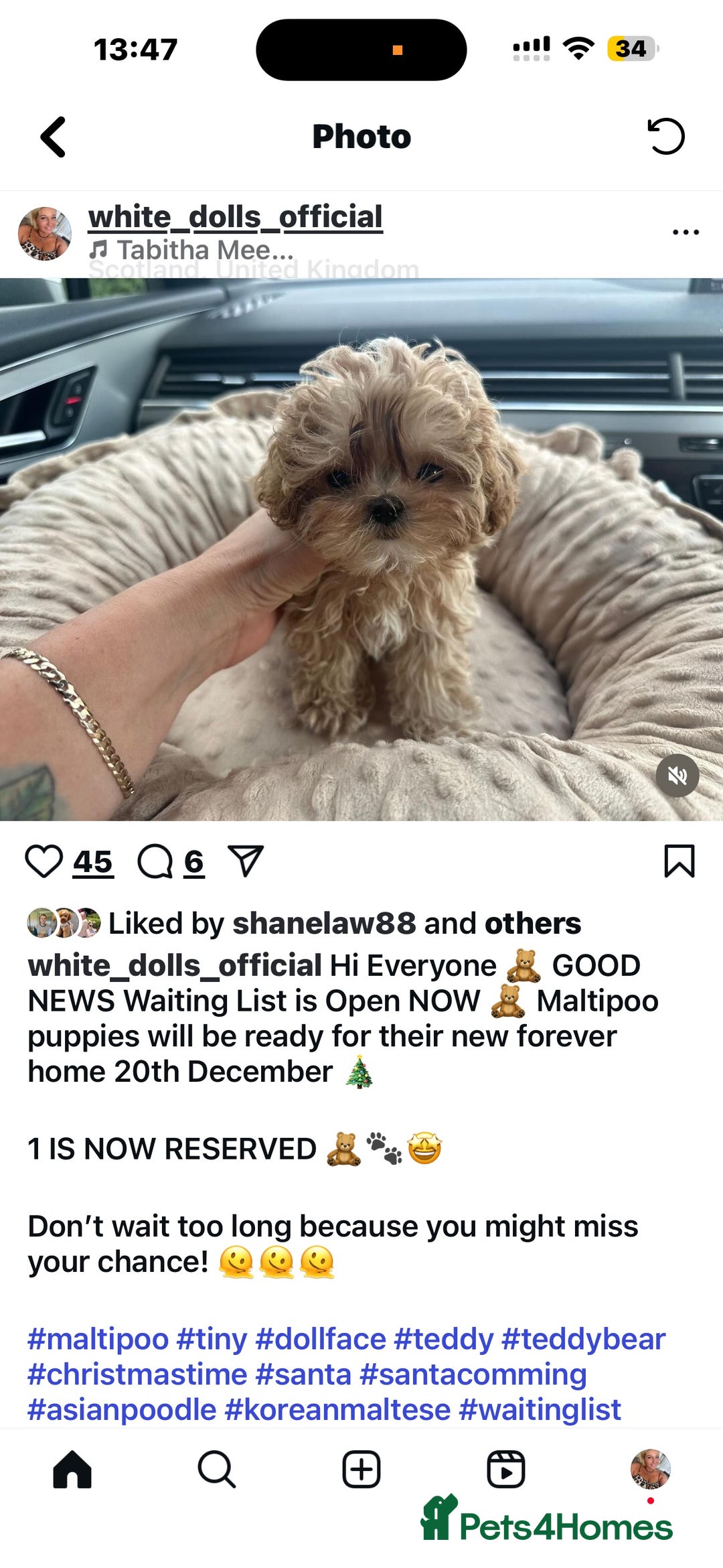Save the post with the bookmark icon
Screen dimensions: 723x1568
[x=679, y=861]
